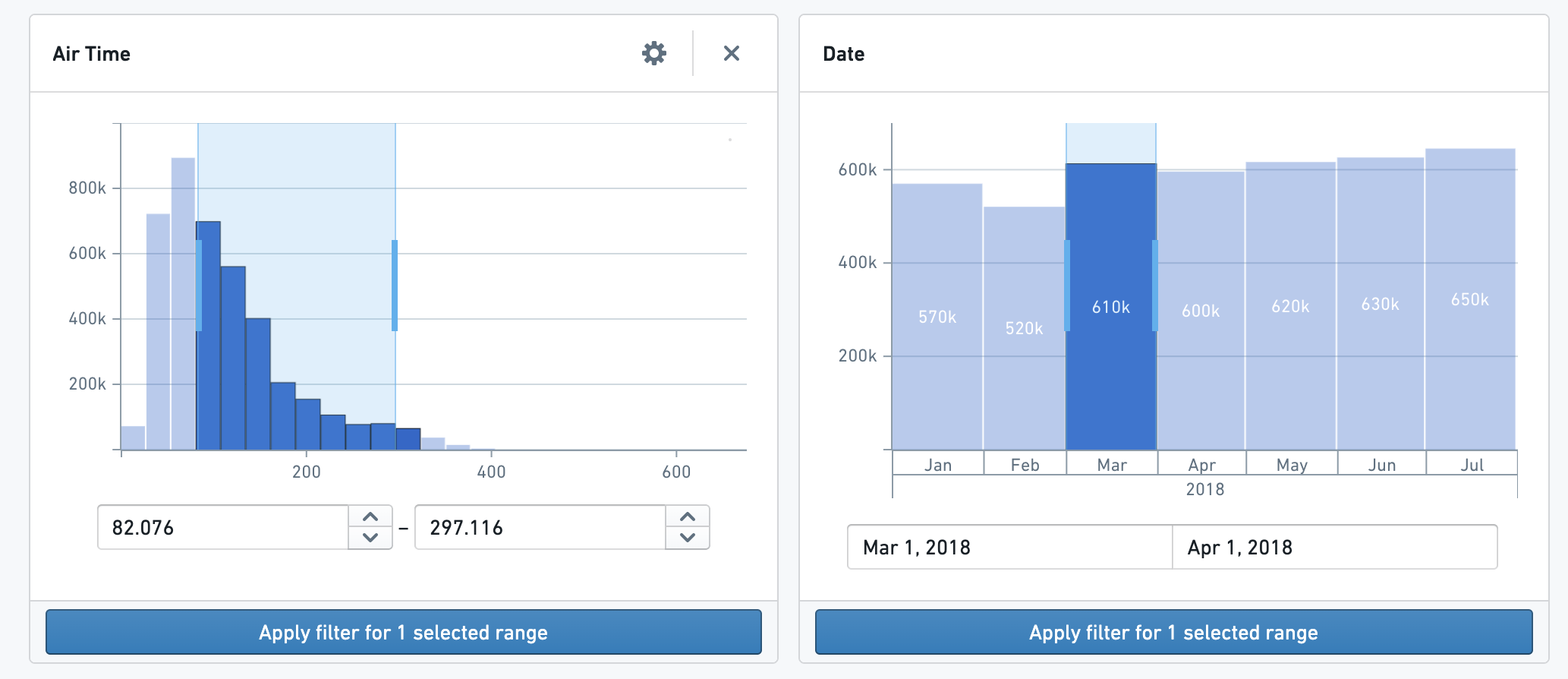Image resolution: width=1568 pixels, height=679 pixels.
Task: Select the January 570k bar
Action: coord(937,317)
